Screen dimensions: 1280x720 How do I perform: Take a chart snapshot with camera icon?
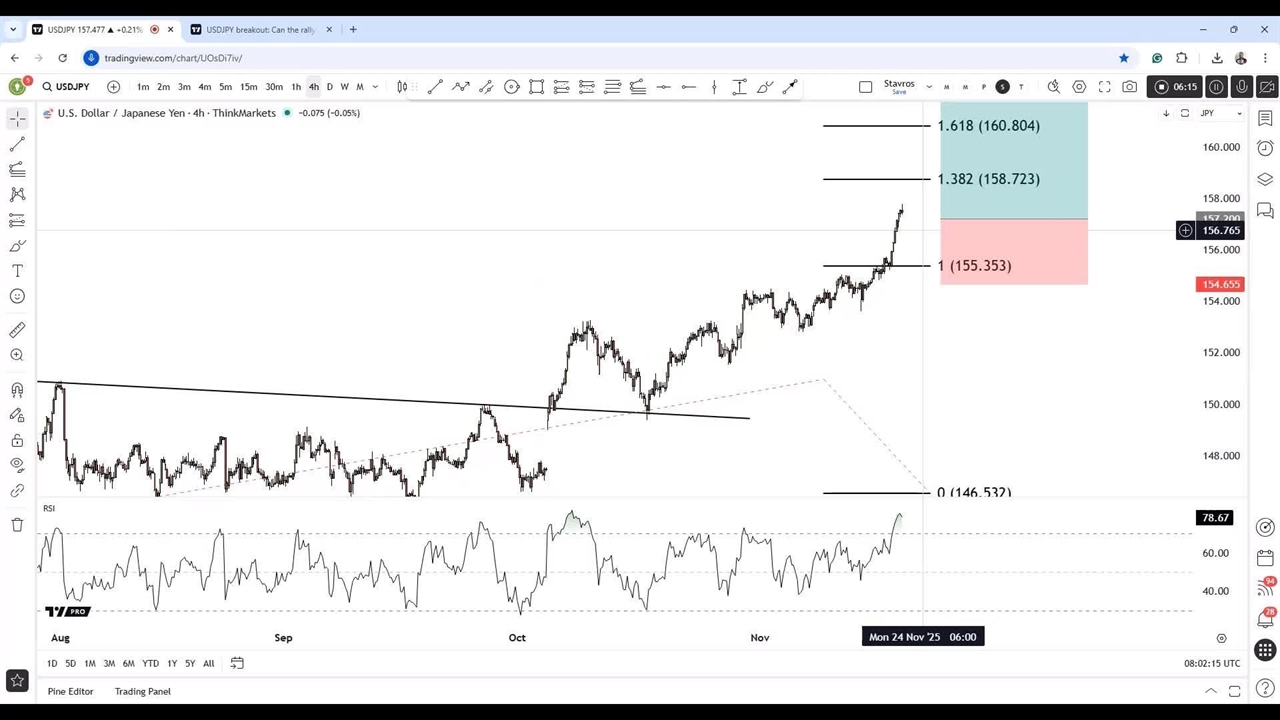1129,87
